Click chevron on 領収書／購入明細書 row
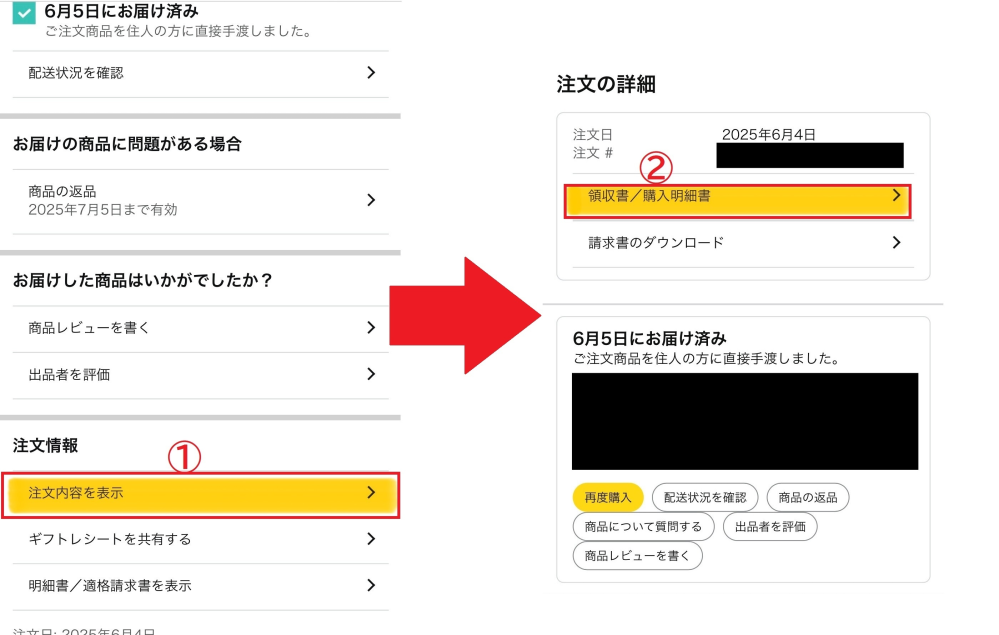 tap(896, 196)
